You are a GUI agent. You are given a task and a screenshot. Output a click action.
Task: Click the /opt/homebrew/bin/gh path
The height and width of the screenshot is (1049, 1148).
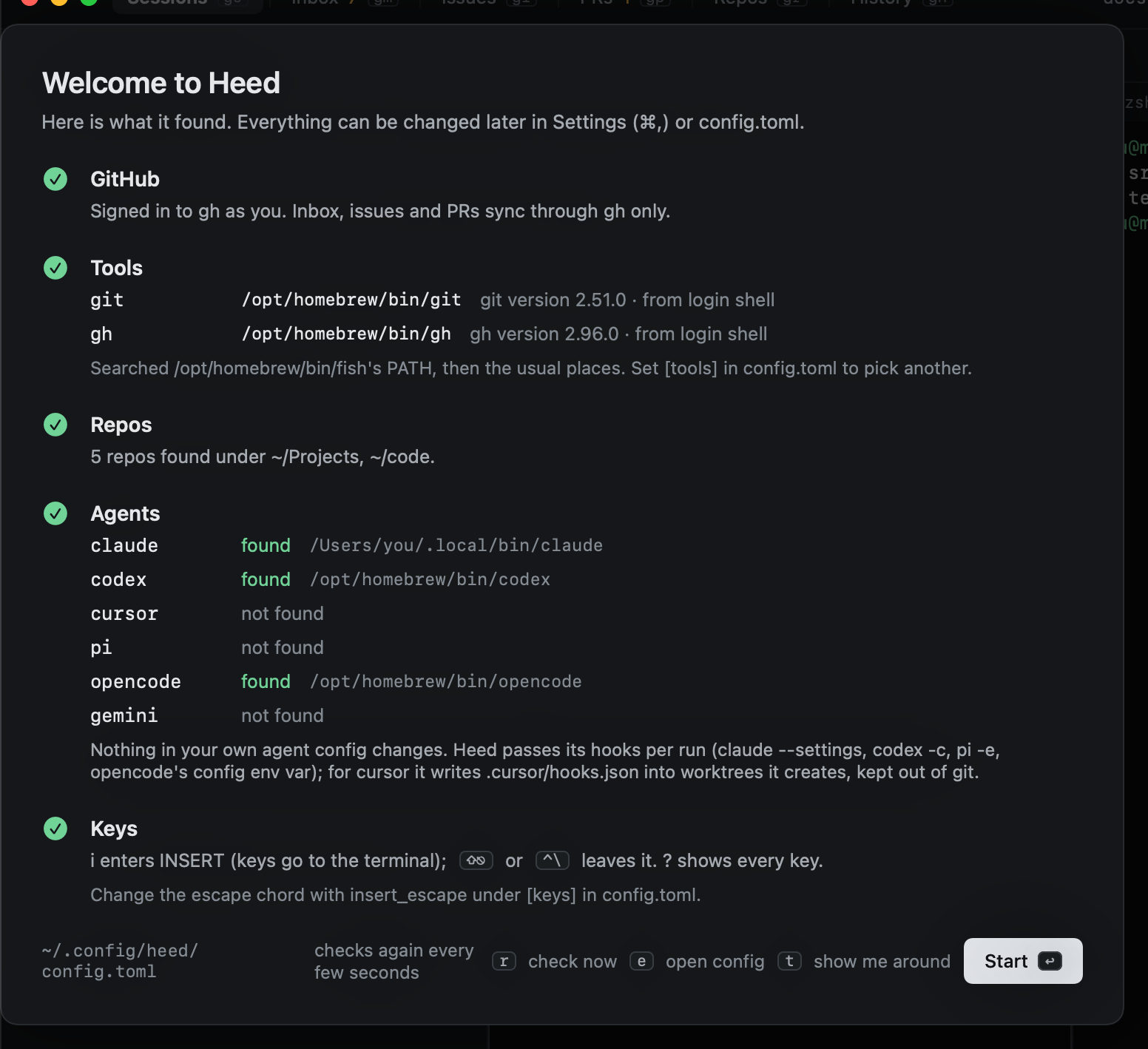(346, 334)
